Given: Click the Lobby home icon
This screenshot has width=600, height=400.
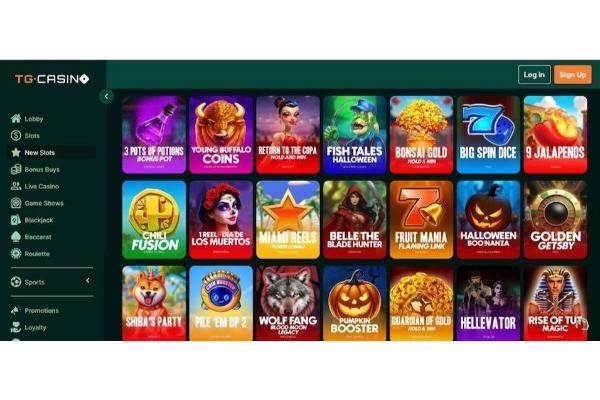Looking at the screenshot, I should click(x=16, y=119).
